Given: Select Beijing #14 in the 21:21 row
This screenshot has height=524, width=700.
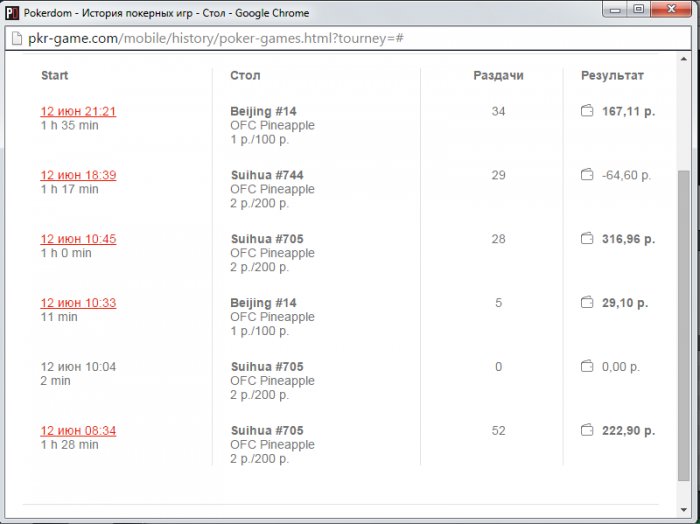Looking at the screenshot, I should 263,111.
